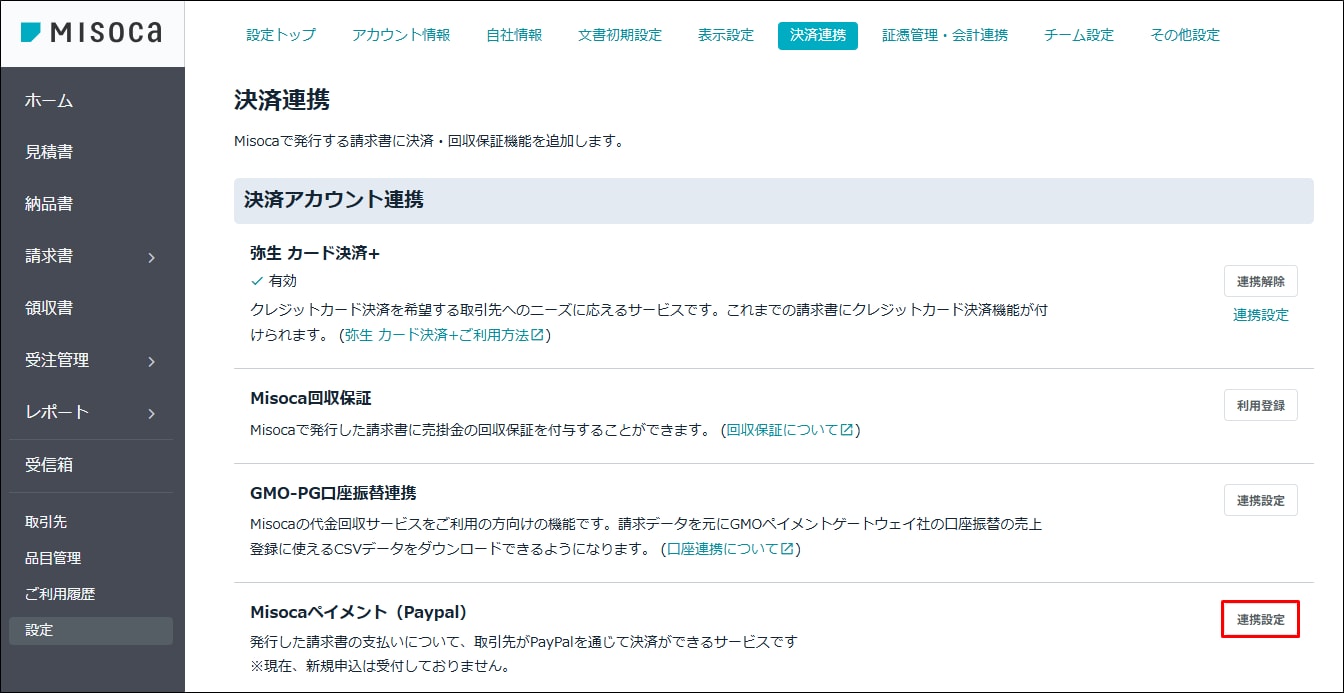Click the Misoca回収保証 title
This screenshot has height=693, width=1344.
tap(311, 398)
